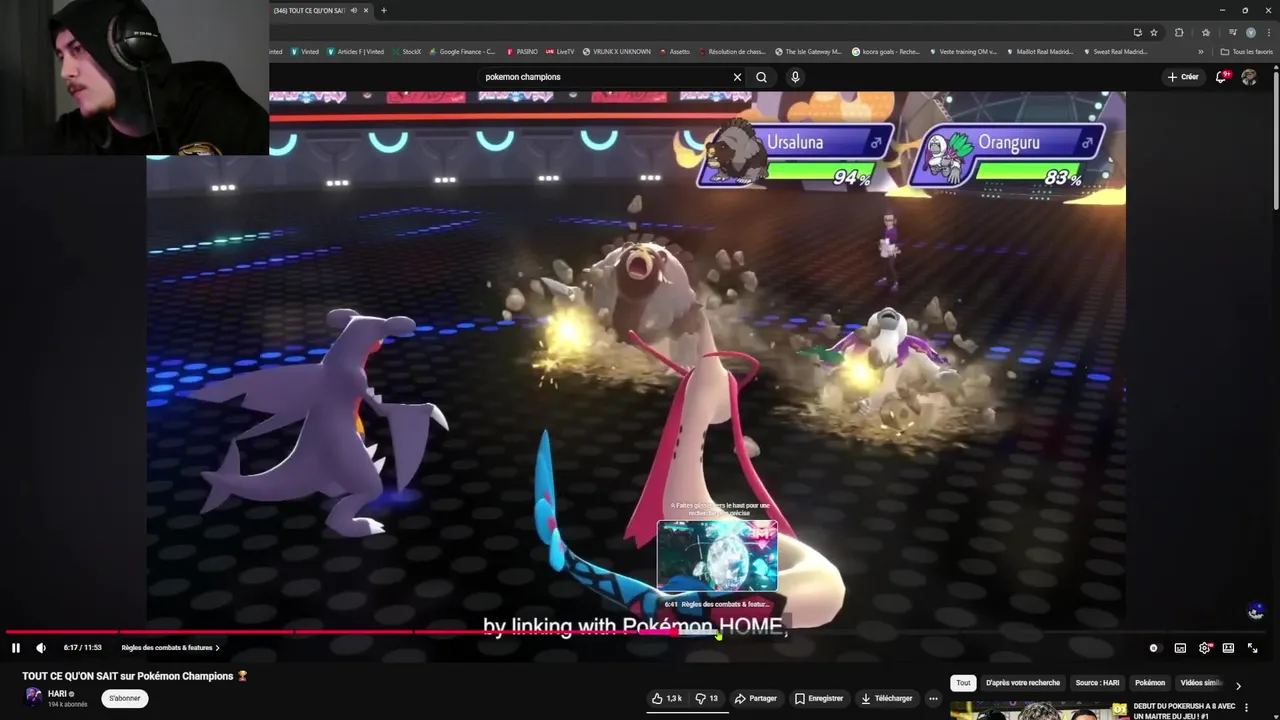Image resolution: width=1280 pixels, height=720 pixels.
Task: Open 'DEBUT DU POKERUSH' recommended video
Action: 1184,711
